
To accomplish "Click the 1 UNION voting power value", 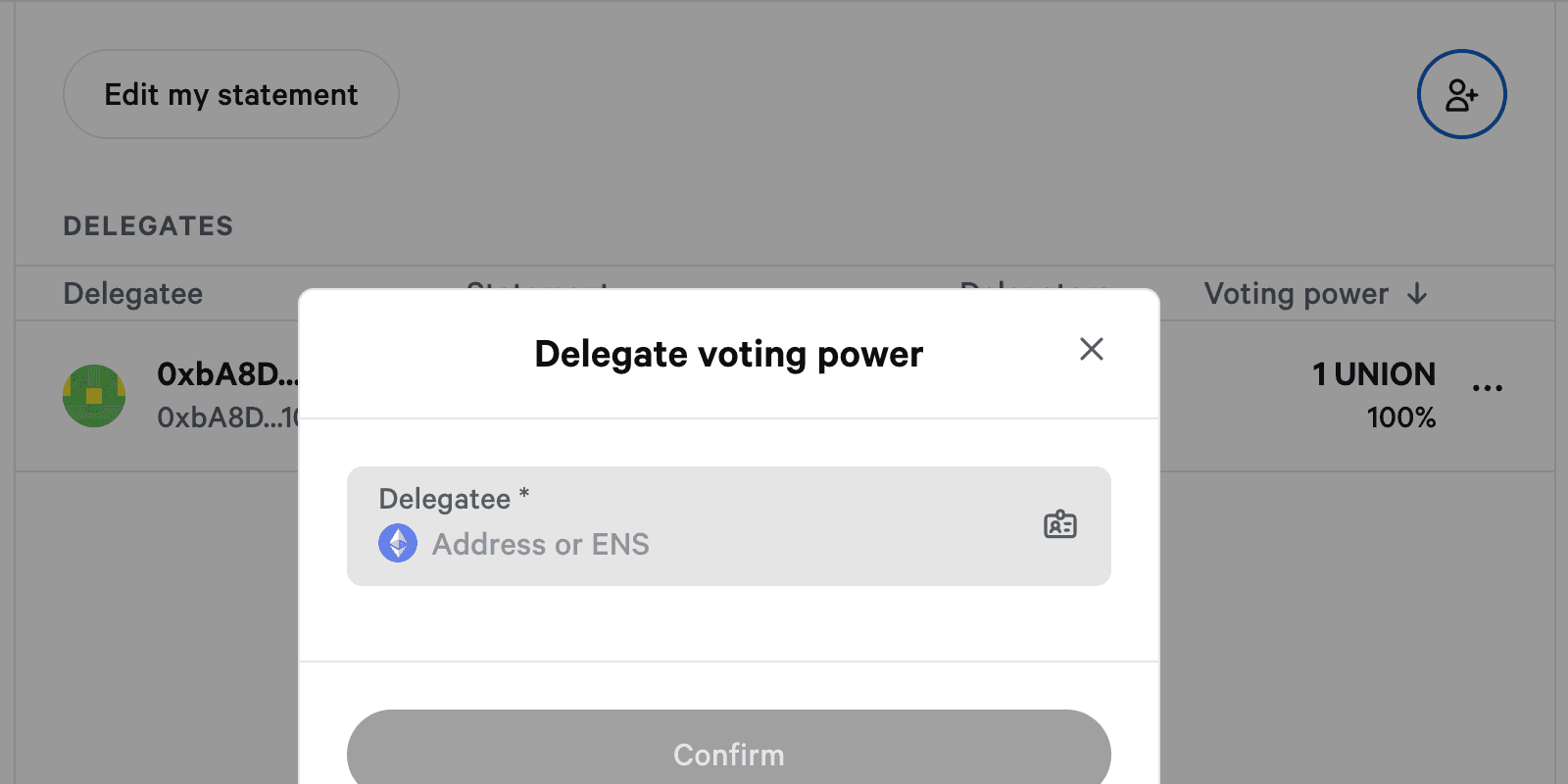I will click(1373, 374).
